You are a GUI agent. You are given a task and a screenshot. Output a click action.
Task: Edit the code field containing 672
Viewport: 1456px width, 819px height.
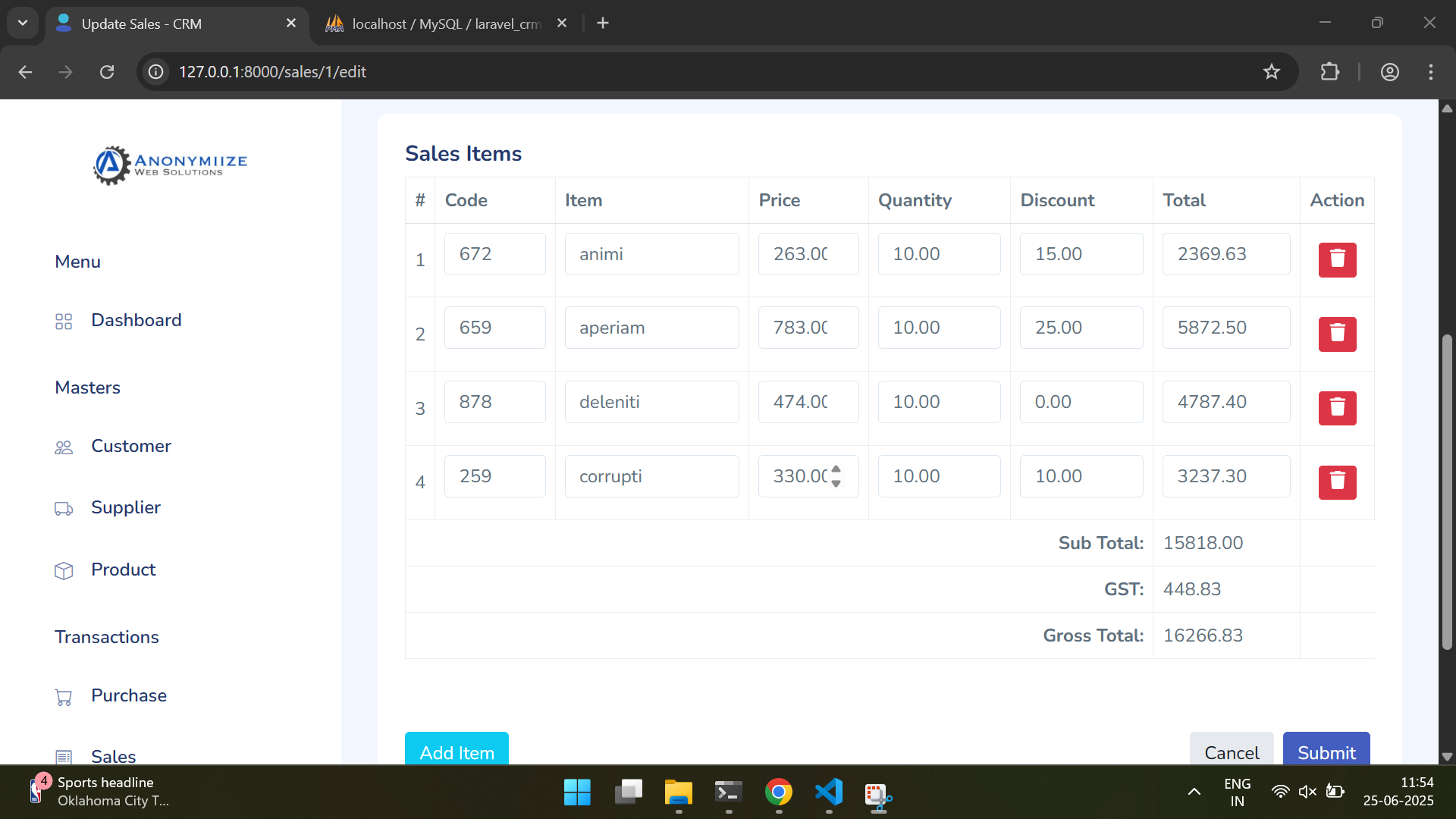[494, 254]
